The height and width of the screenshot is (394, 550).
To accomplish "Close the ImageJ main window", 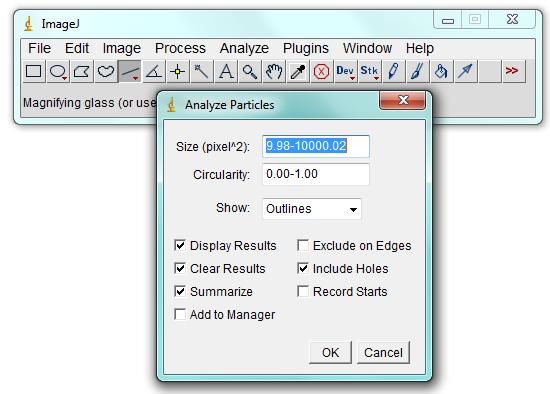I will pos(512,20).
